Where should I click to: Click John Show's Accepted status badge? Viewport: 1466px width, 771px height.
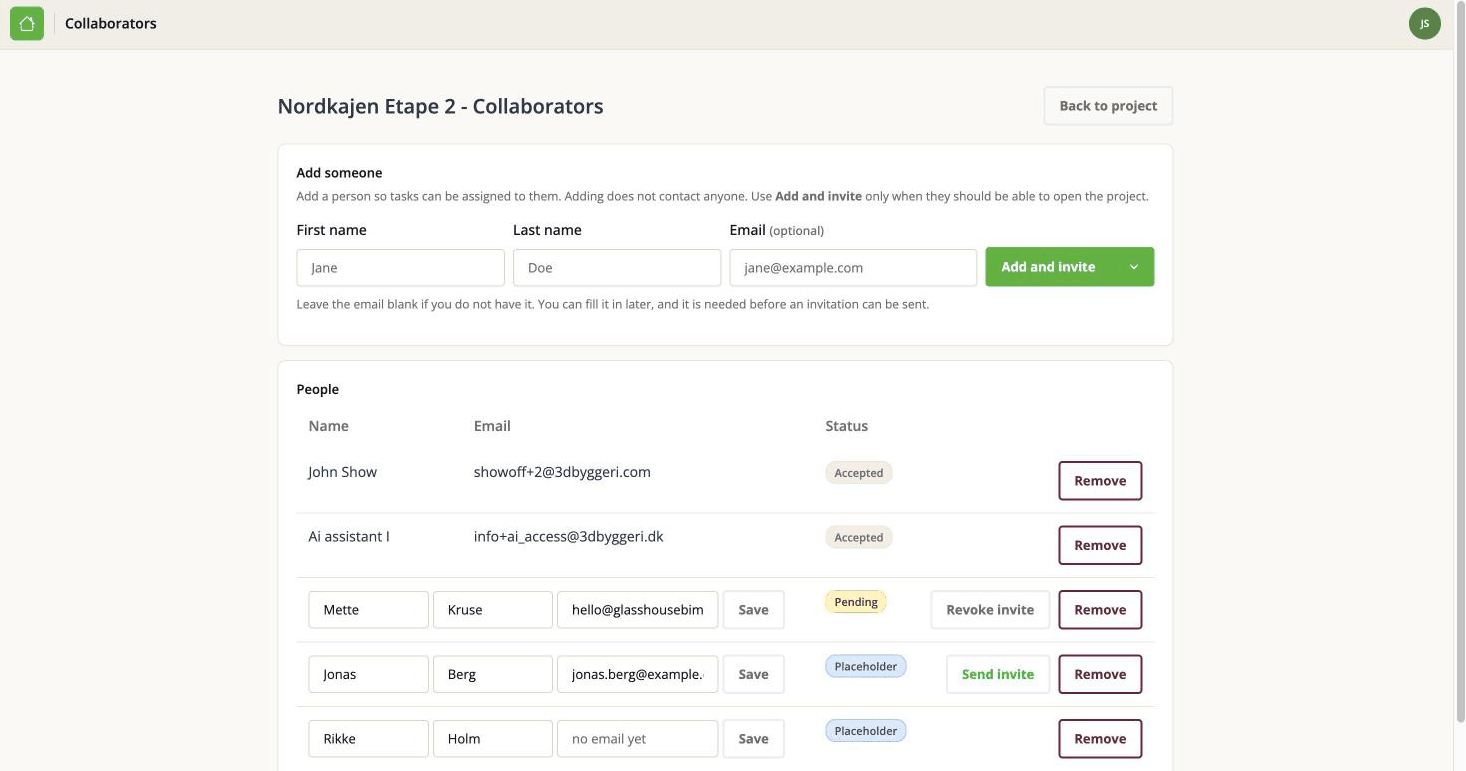point(859,473)
